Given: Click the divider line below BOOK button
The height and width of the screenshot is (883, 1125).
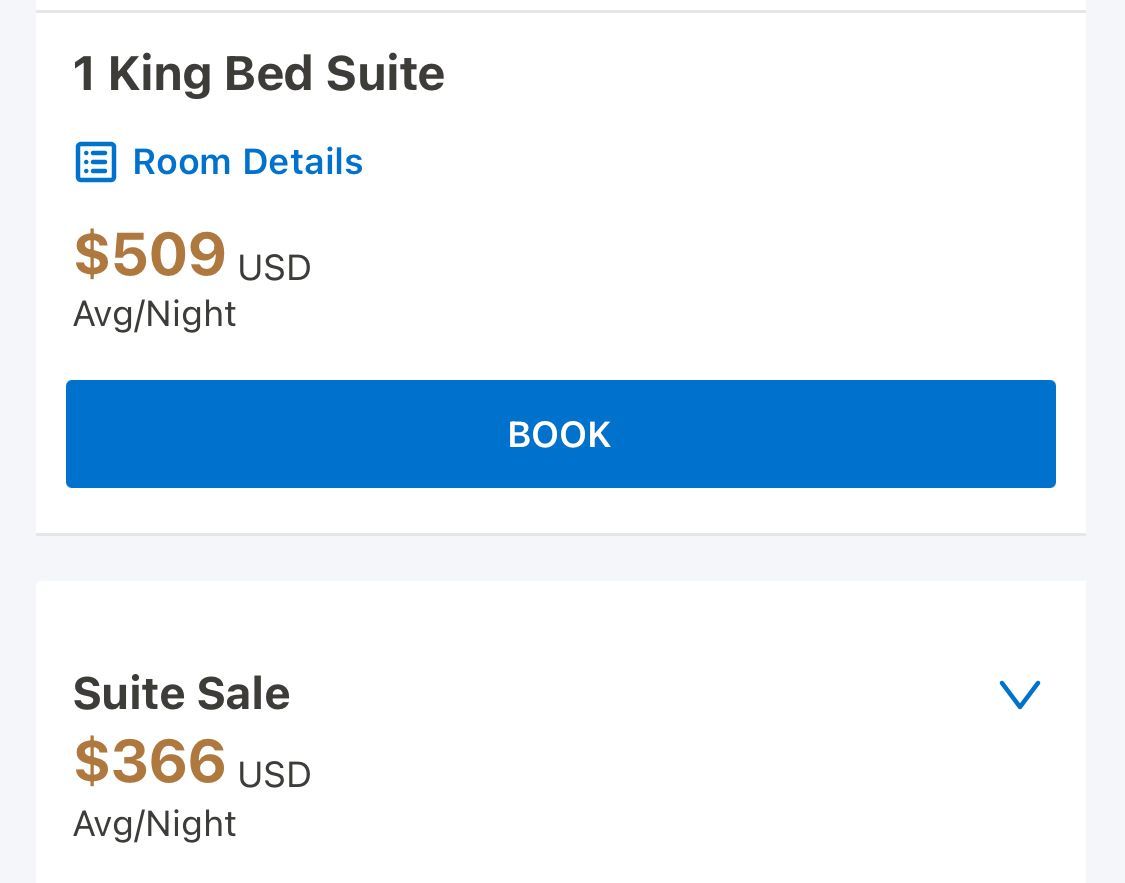Looking at the screenshot, I should coord(560,534).
